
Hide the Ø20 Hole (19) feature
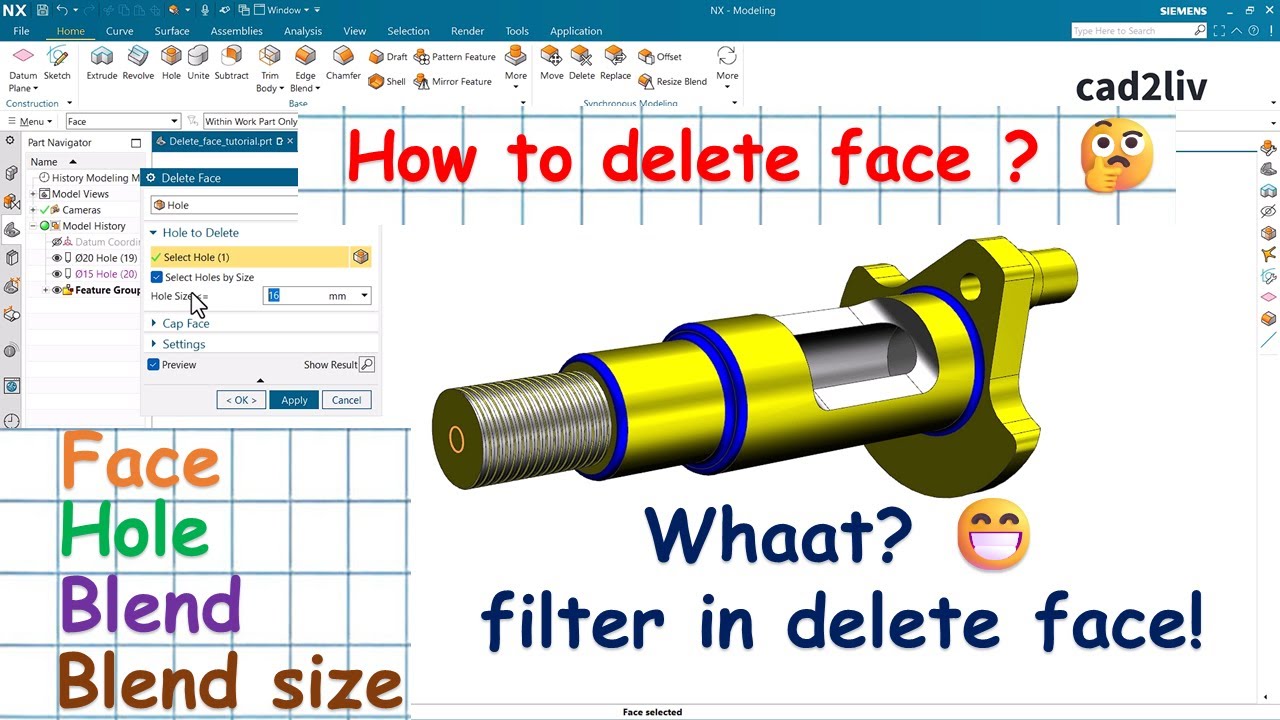click(57, 258)
